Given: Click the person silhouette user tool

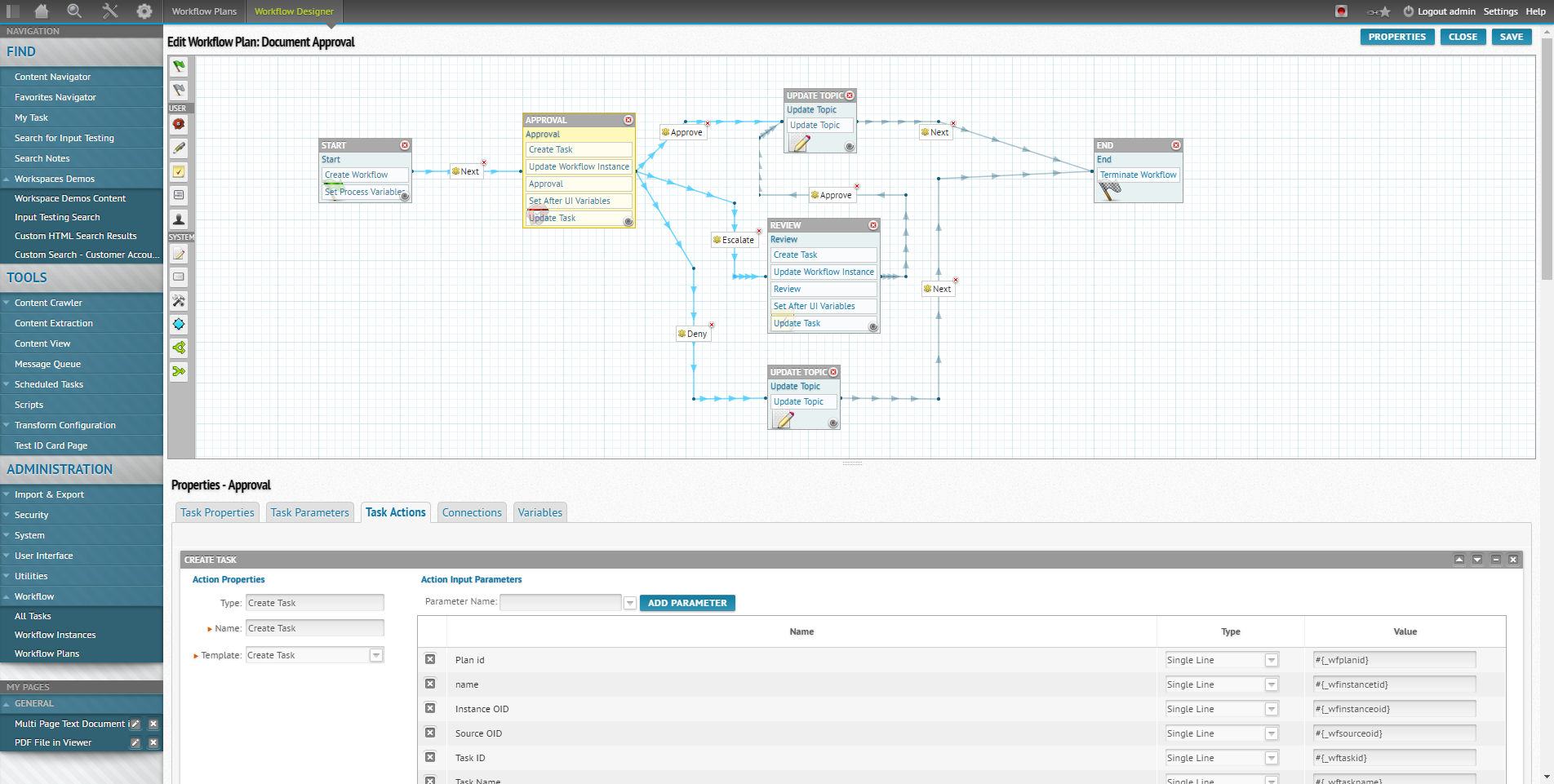Looking at the screenshot, I should [x=179, y=219].
